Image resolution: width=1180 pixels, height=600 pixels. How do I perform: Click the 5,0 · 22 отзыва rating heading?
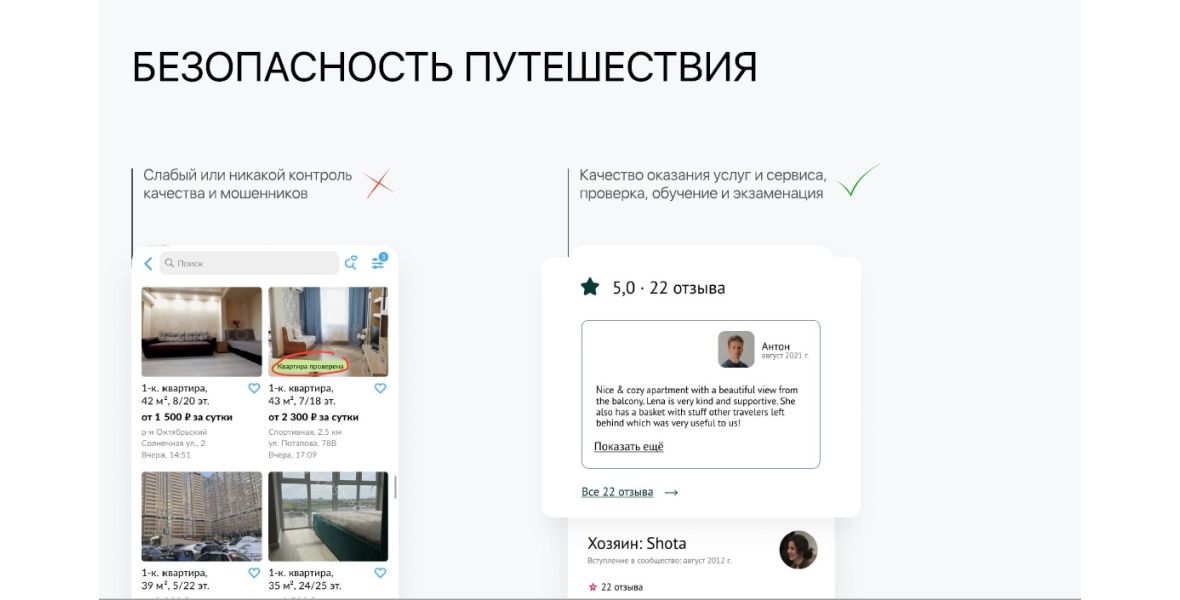668,288
